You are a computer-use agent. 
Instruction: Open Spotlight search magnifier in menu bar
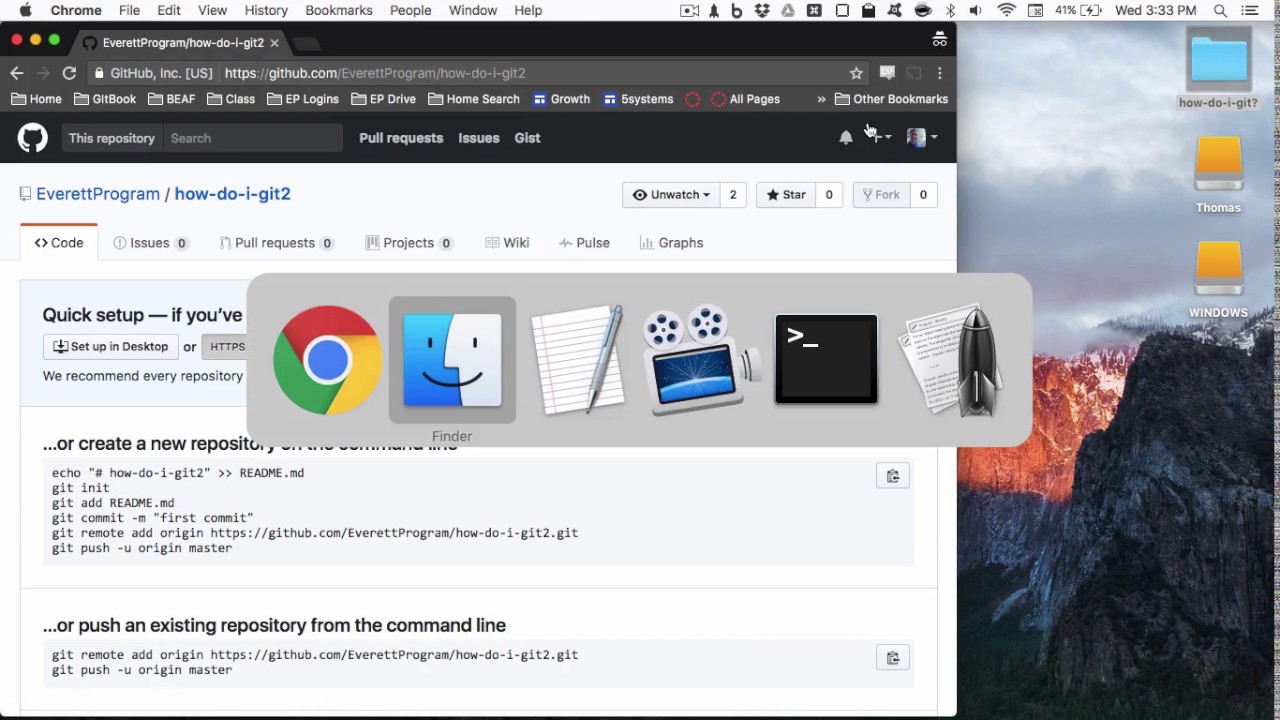tap(1220, 10)
